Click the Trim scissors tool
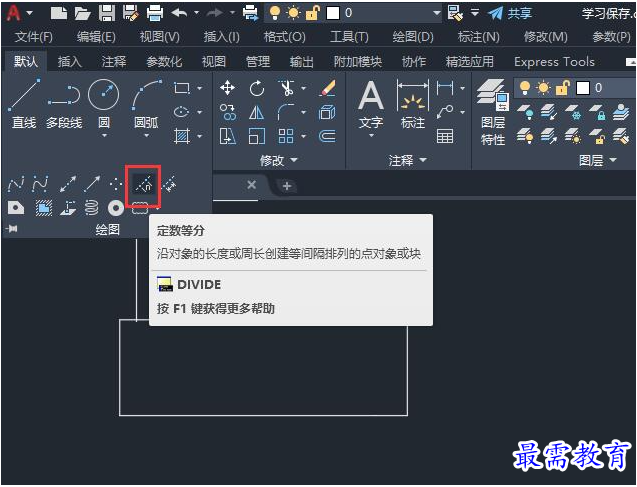Image resolution: width=637 pixels, height=487 pixels. 286,88
